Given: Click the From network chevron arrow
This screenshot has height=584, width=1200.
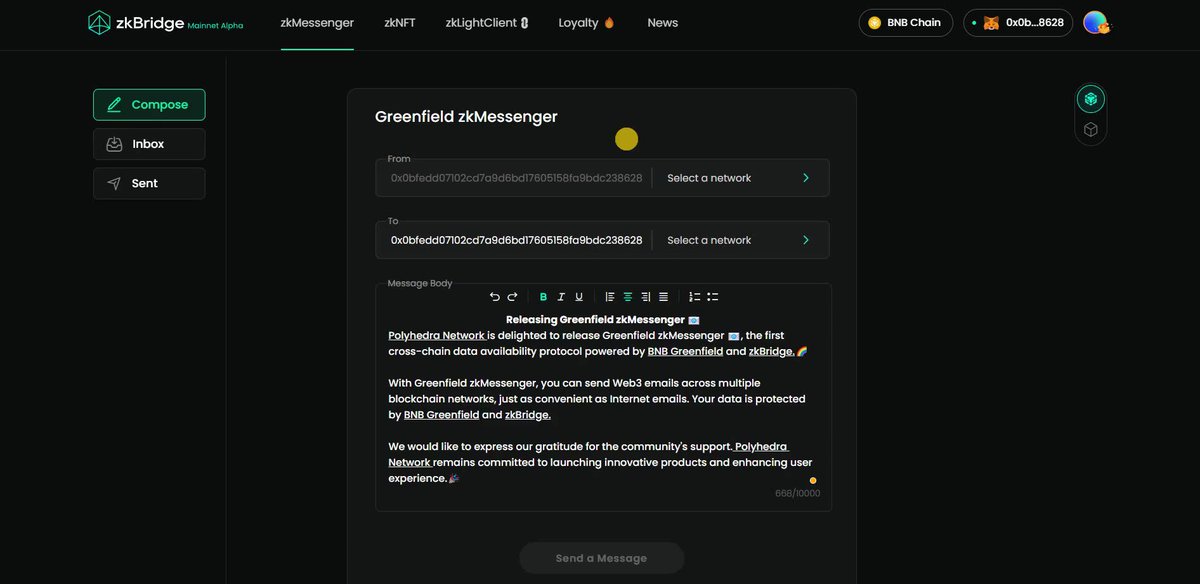Looking at the screenshot, I should [806, 178].
